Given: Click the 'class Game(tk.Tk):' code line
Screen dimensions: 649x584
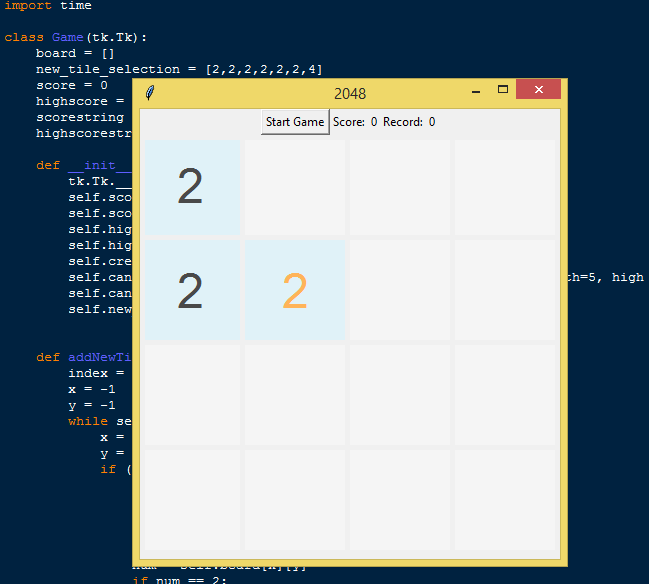Looking at the screenshot, I should pyautogui.click(x=76, y=38).
